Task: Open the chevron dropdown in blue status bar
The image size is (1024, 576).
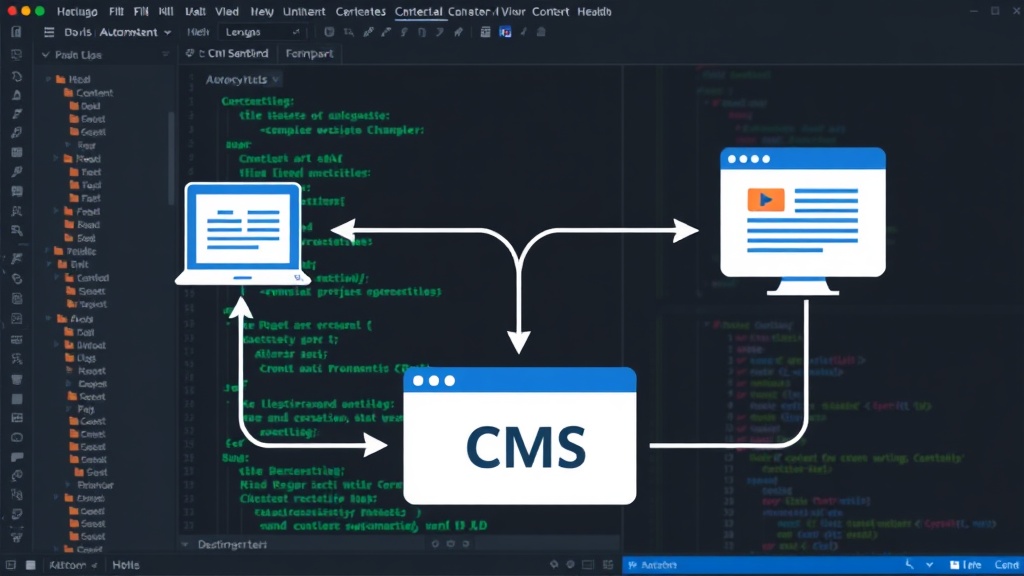Action: tap(929, 565)
